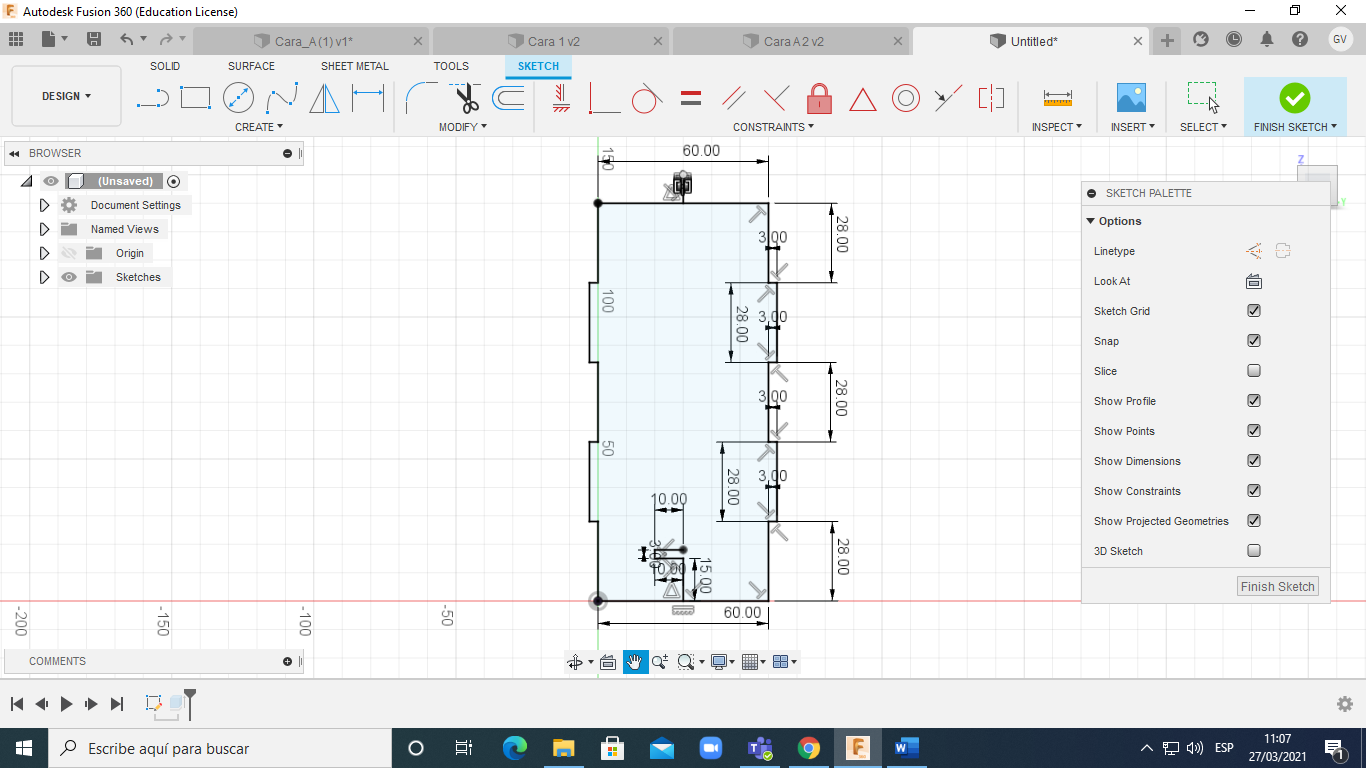Apply the Midpoint triangle constraint

coord(863,99)
